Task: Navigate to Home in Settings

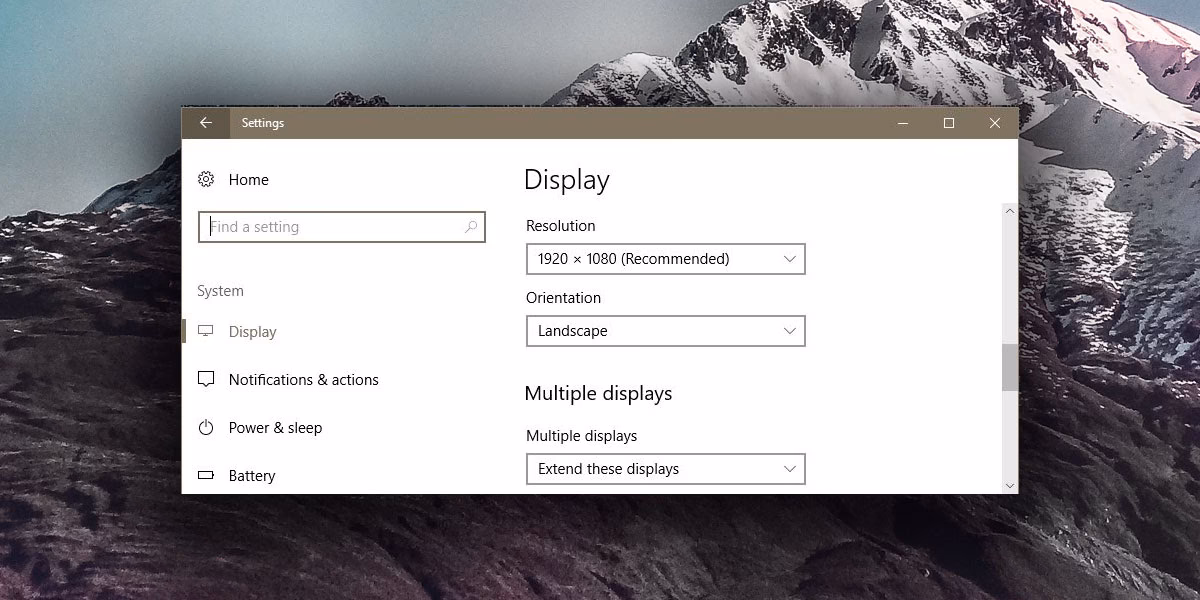Action: pos(248,179)
